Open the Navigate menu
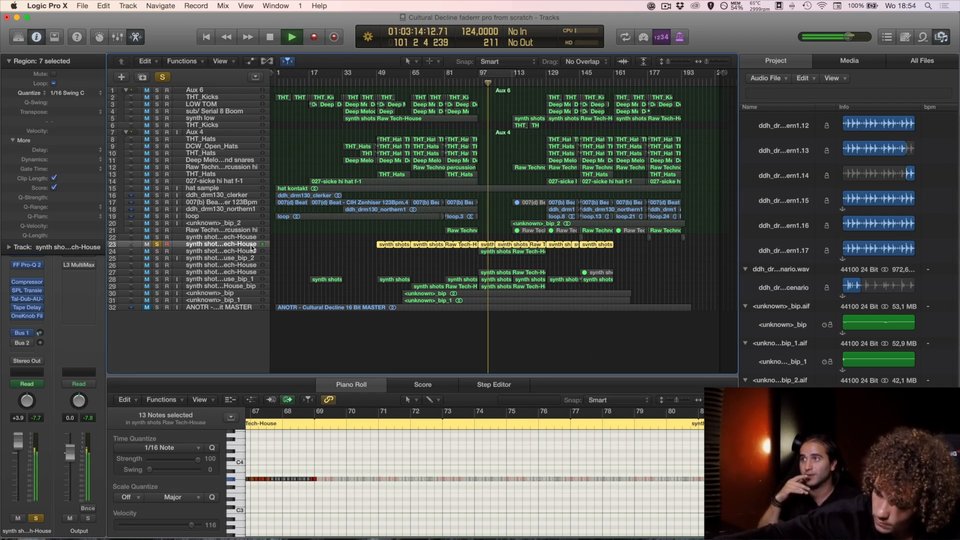 pos(160,6)
